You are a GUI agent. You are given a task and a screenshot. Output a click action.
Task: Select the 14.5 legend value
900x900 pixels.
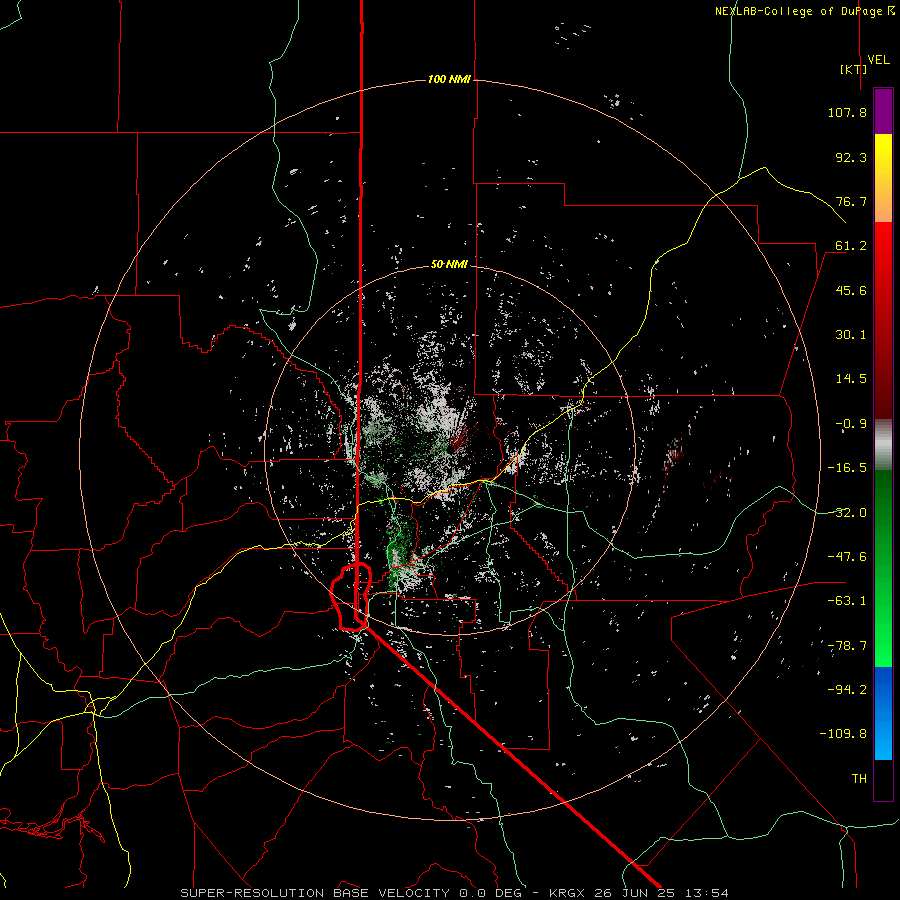[851, 379]
